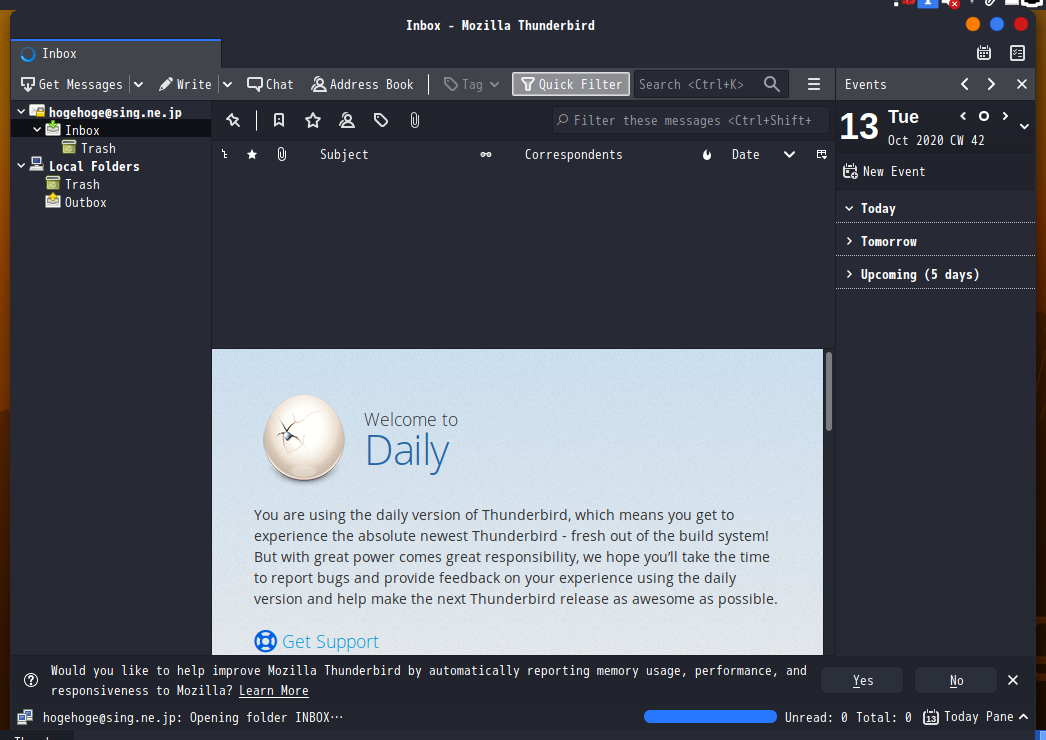Open the Write dropdown arrow

(227, 85)
